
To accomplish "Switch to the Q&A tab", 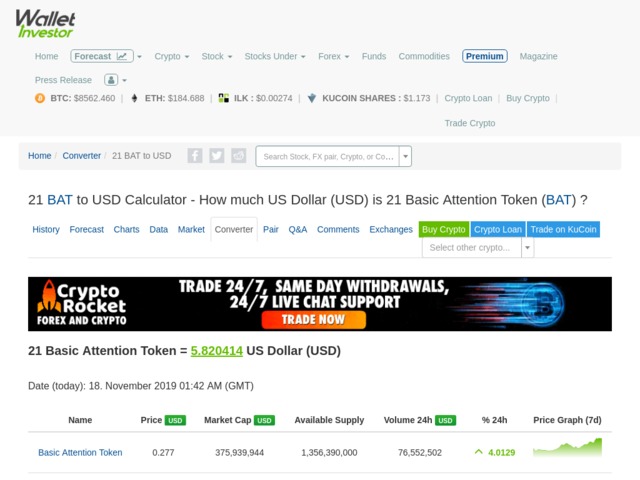I will [x=298, y=229].
